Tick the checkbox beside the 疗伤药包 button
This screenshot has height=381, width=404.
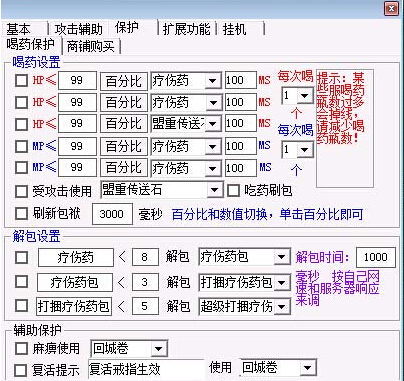point(21,281)
